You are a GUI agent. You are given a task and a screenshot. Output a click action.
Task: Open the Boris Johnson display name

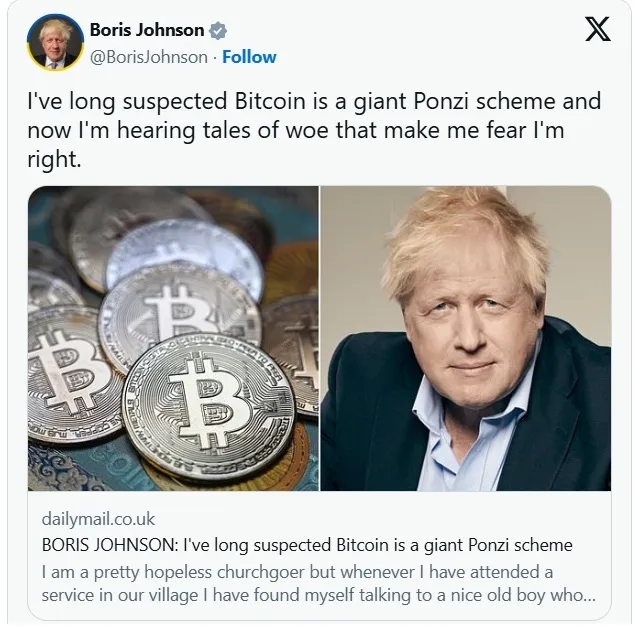pyautogui.click(x=147, y=30)
